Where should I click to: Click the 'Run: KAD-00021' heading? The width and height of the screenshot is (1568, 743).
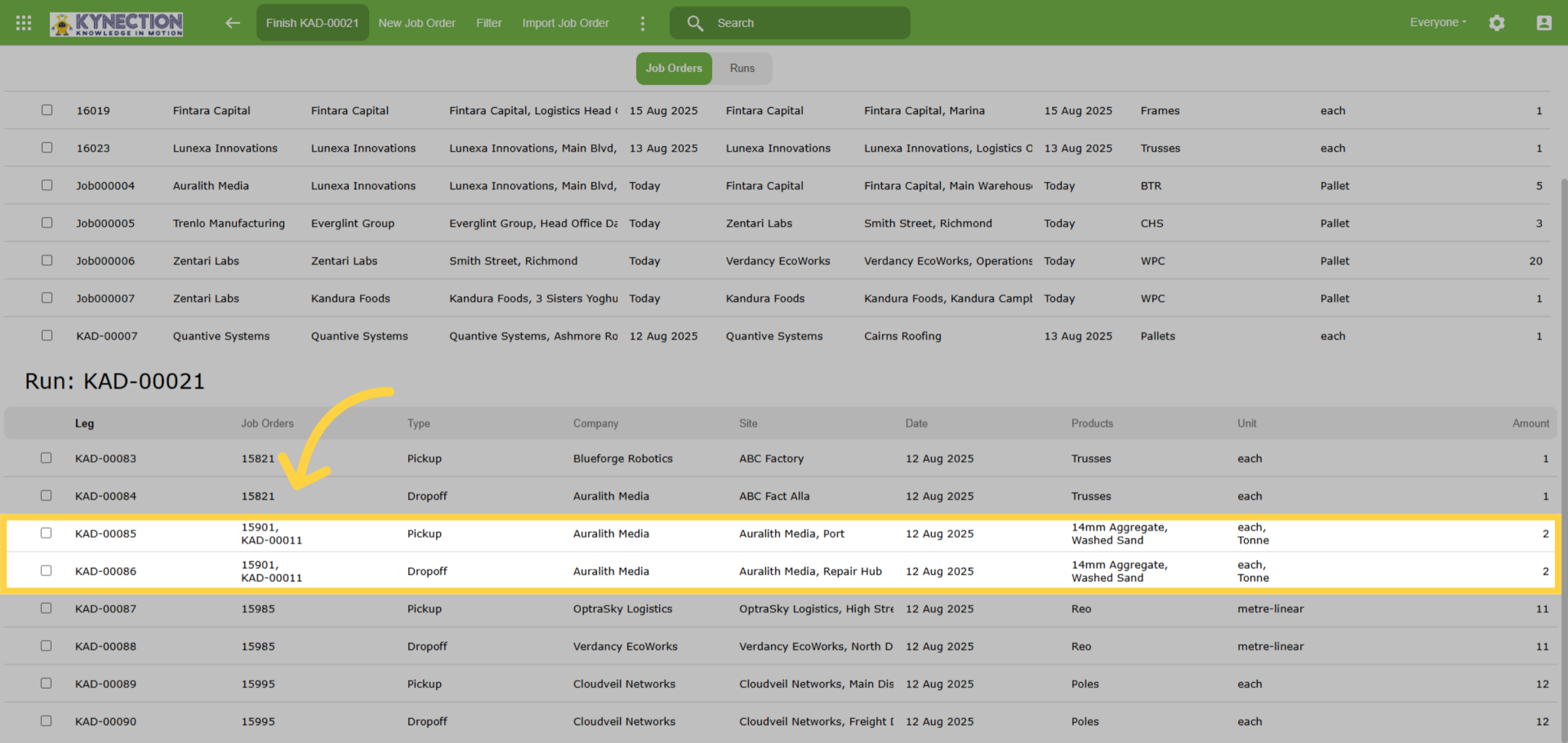(115, 381)
